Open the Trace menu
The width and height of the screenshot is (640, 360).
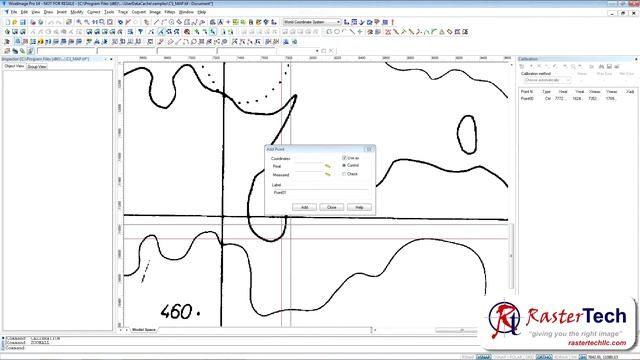[123, 12]
